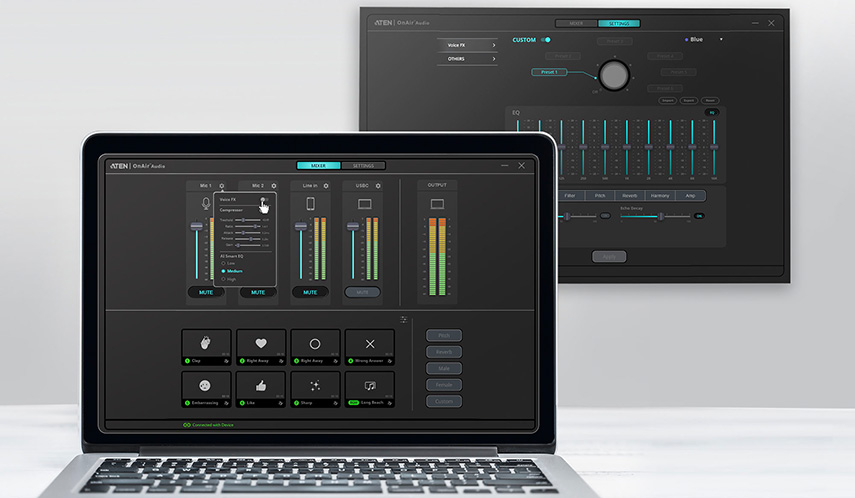
Task: Click the 1k EQ band slider
Action: (627, 147)
